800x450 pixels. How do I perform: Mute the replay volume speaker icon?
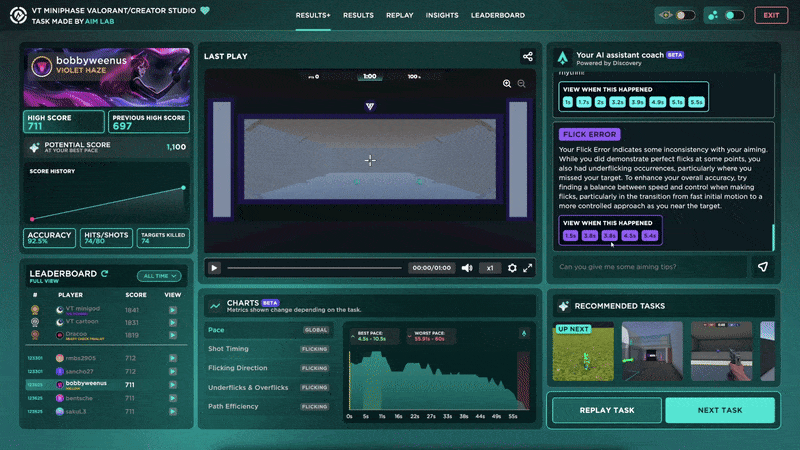(x=467, y=268)
